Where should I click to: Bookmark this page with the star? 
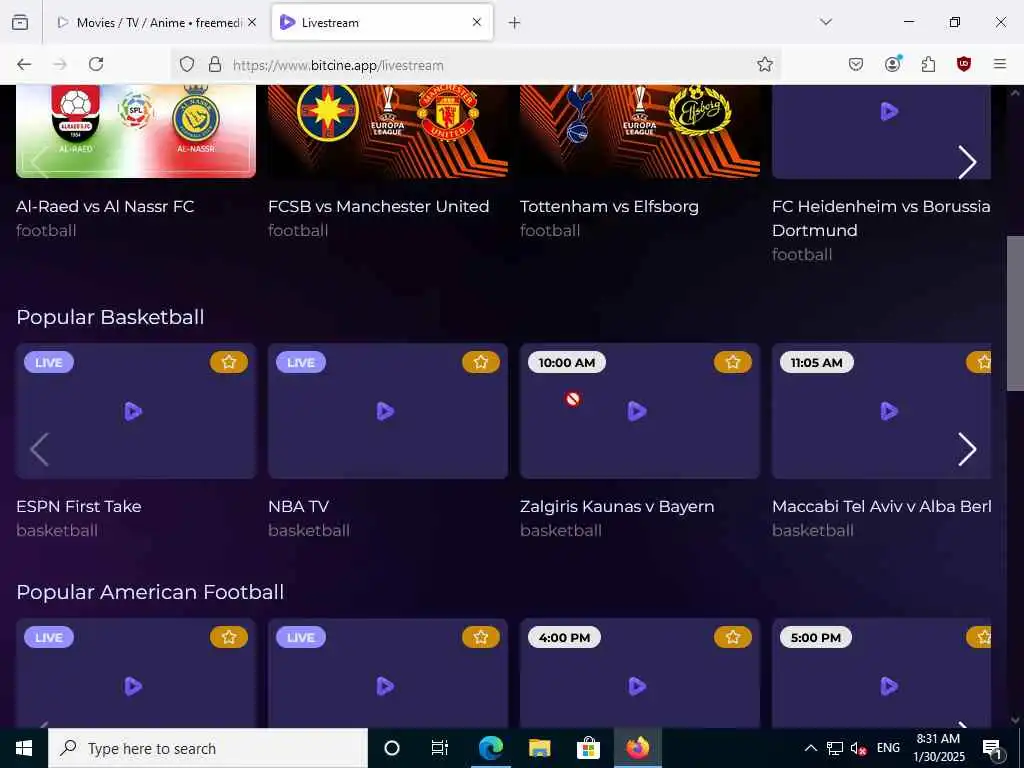coord(765,64)
